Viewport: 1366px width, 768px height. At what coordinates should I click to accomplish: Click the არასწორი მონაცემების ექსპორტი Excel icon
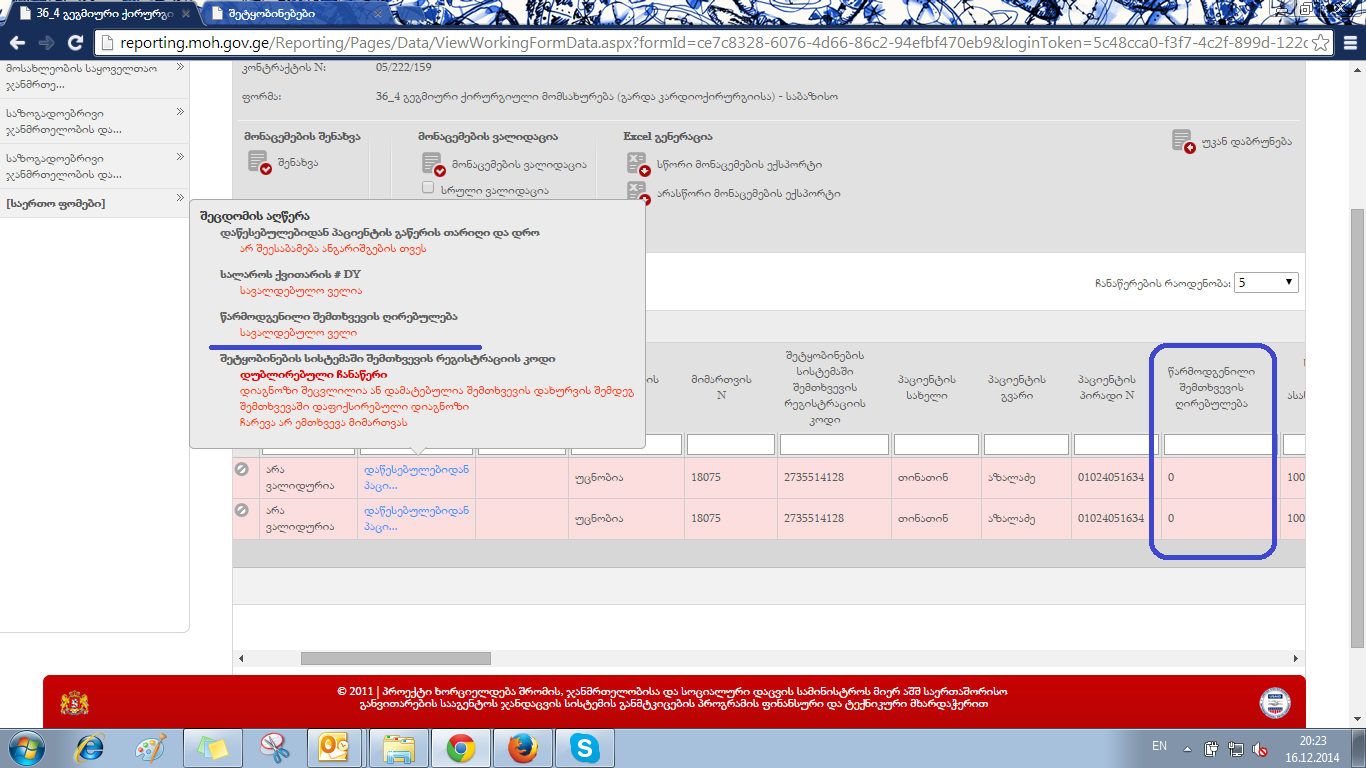tap(637, 193)
